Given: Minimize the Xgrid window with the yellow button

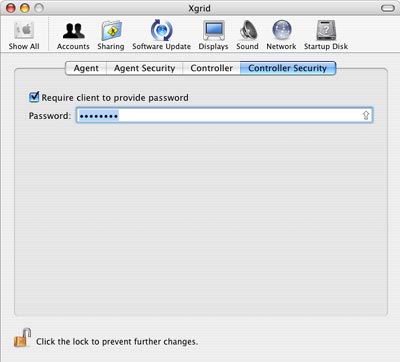Looking at the screenshot, I should point(25,8).
